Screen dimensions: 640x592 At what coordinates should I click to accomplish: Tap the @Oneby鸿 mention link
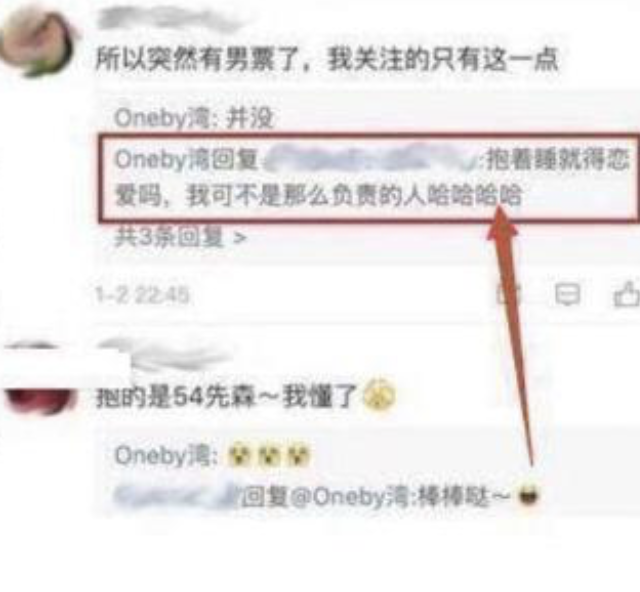351,497
